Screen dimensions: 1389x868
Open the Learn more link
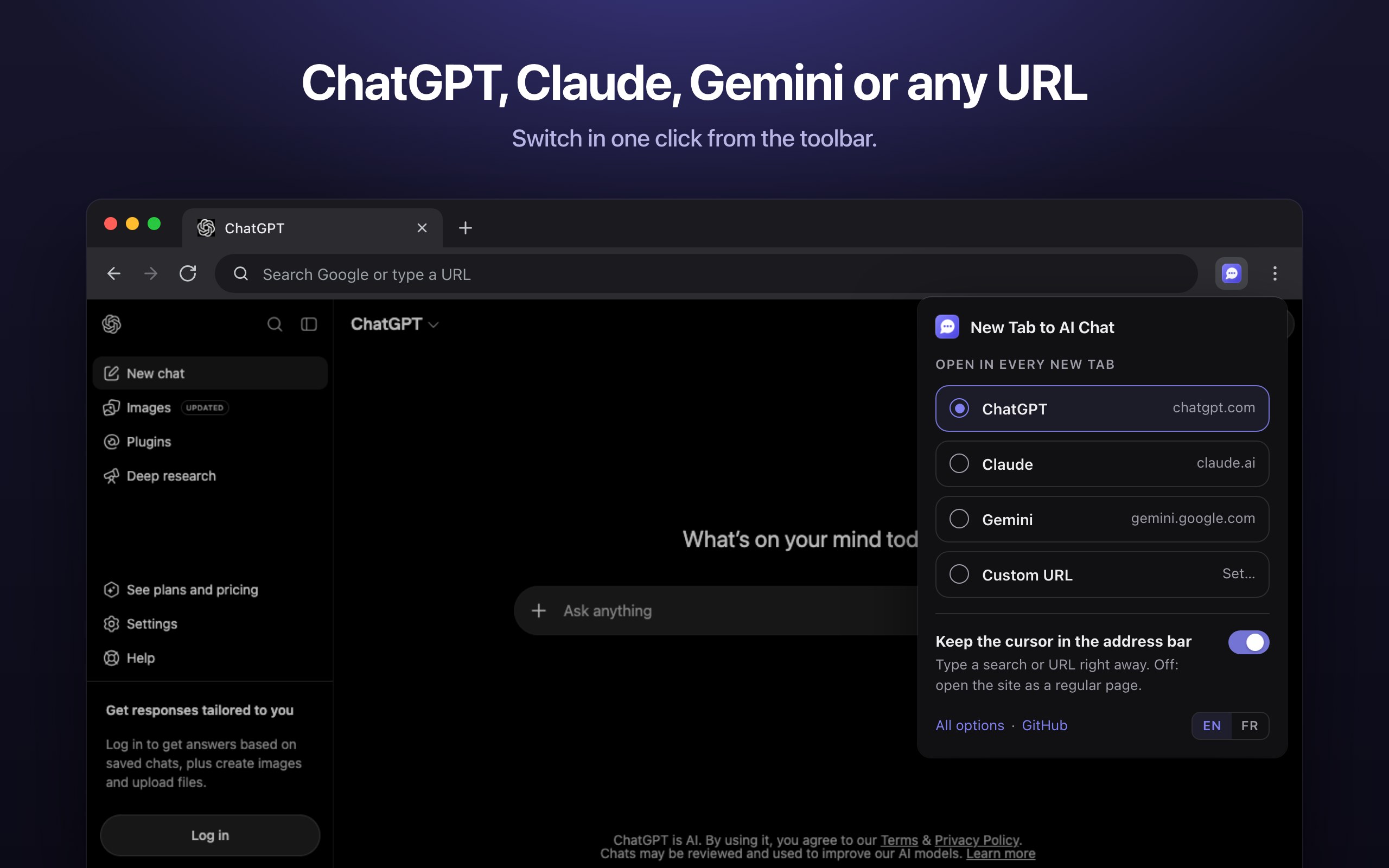point(1001,854)
